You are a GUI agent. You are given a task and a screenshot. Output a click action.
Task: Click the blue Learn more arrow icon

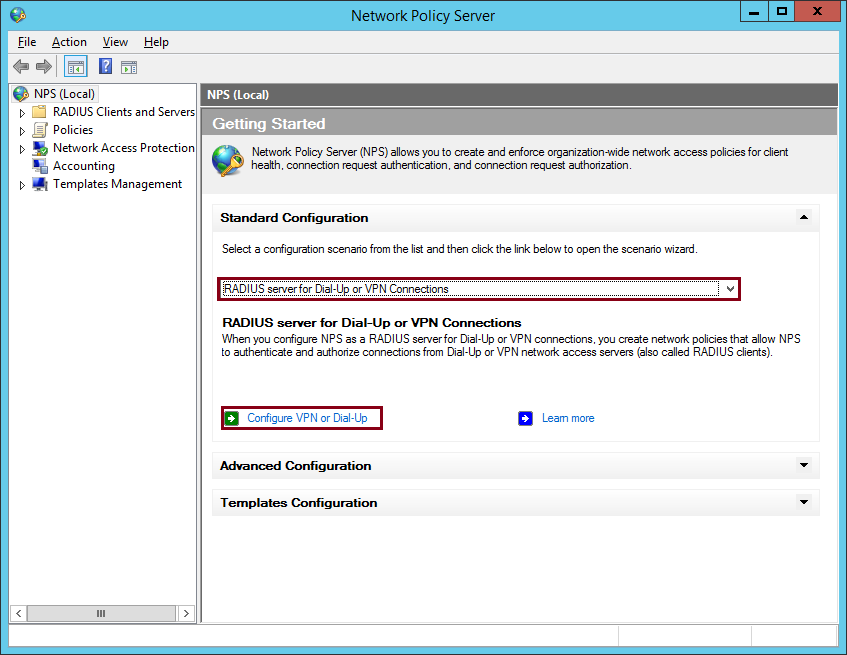[526, 418]
